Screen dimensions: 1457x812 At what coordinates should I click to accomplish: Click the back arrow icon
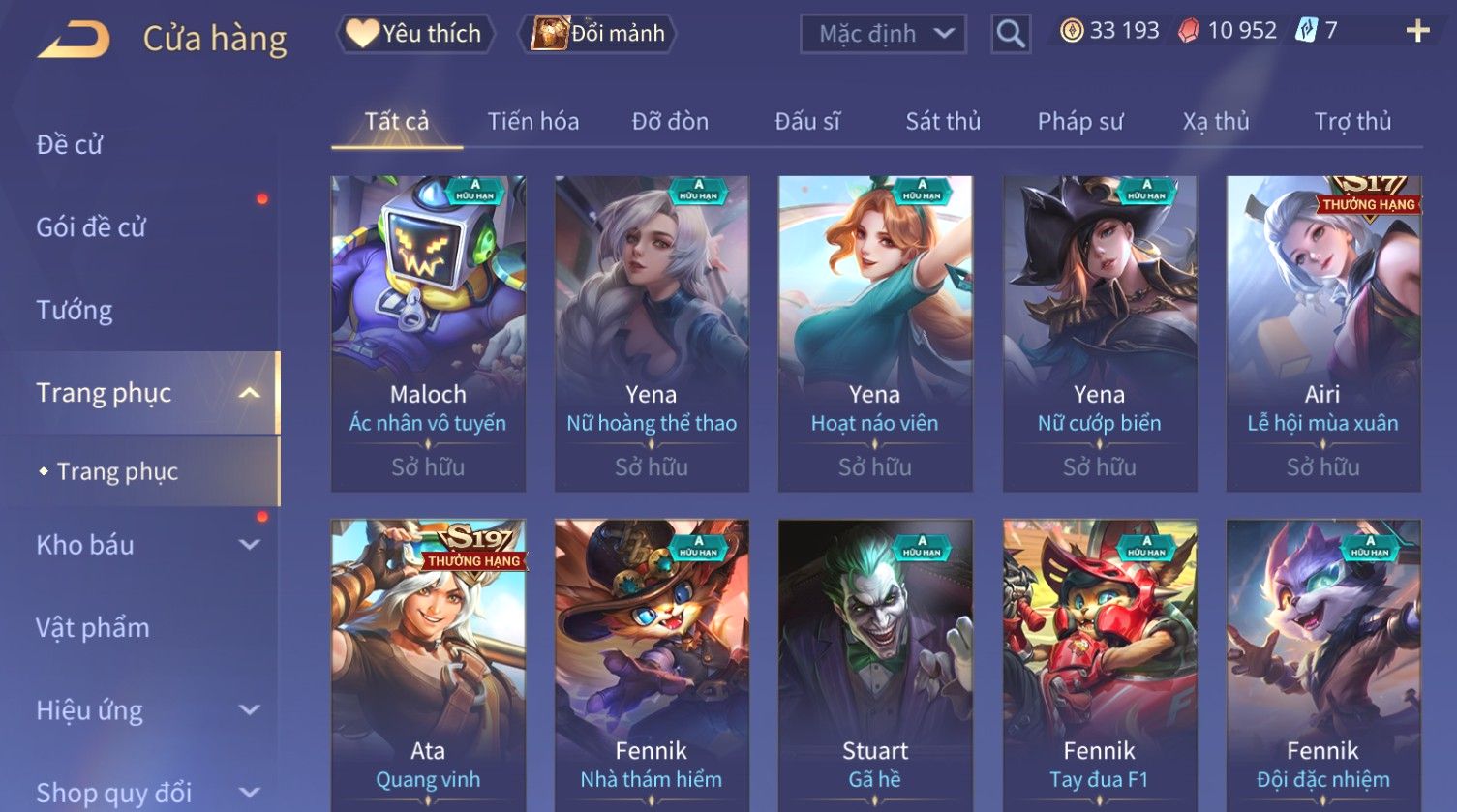coord(74,39)
